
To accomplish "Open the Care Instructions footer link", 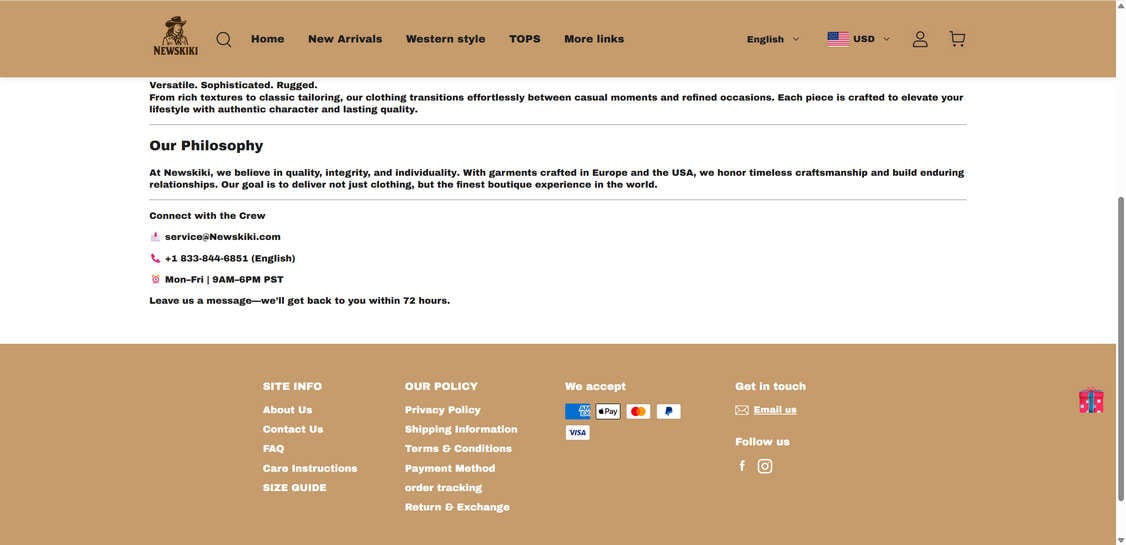I will tap(310, 468).
